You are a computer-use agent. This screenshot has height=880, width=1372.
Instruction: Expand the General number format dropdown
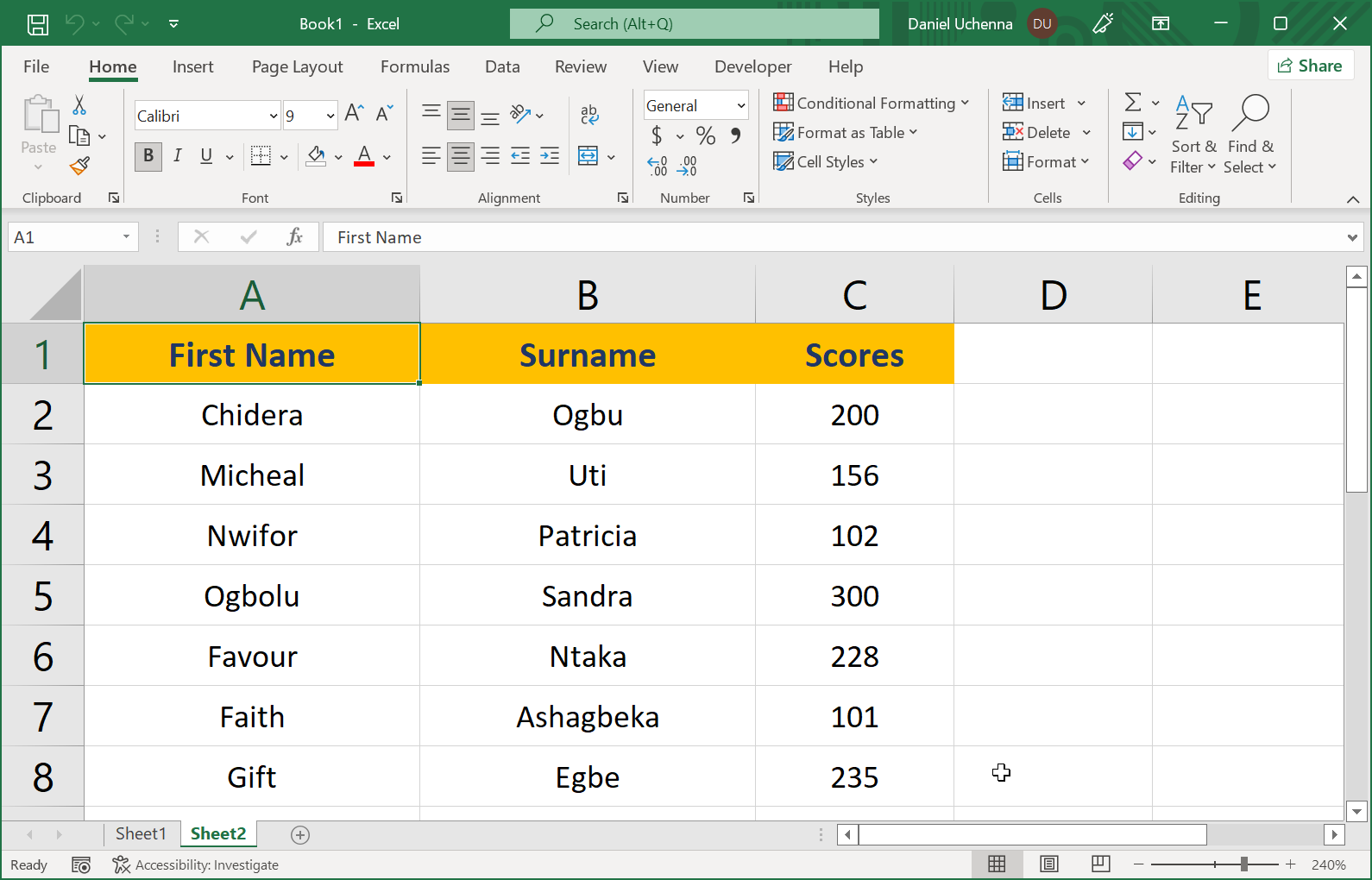point(740,106)
